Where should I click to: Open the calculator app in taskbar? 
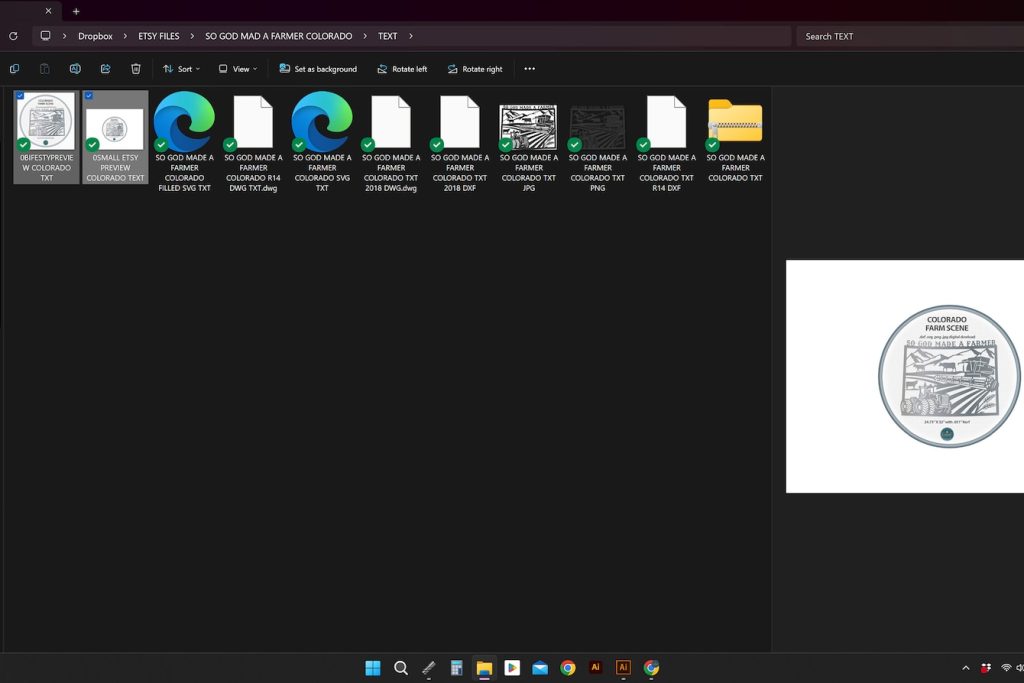(456, 668)
